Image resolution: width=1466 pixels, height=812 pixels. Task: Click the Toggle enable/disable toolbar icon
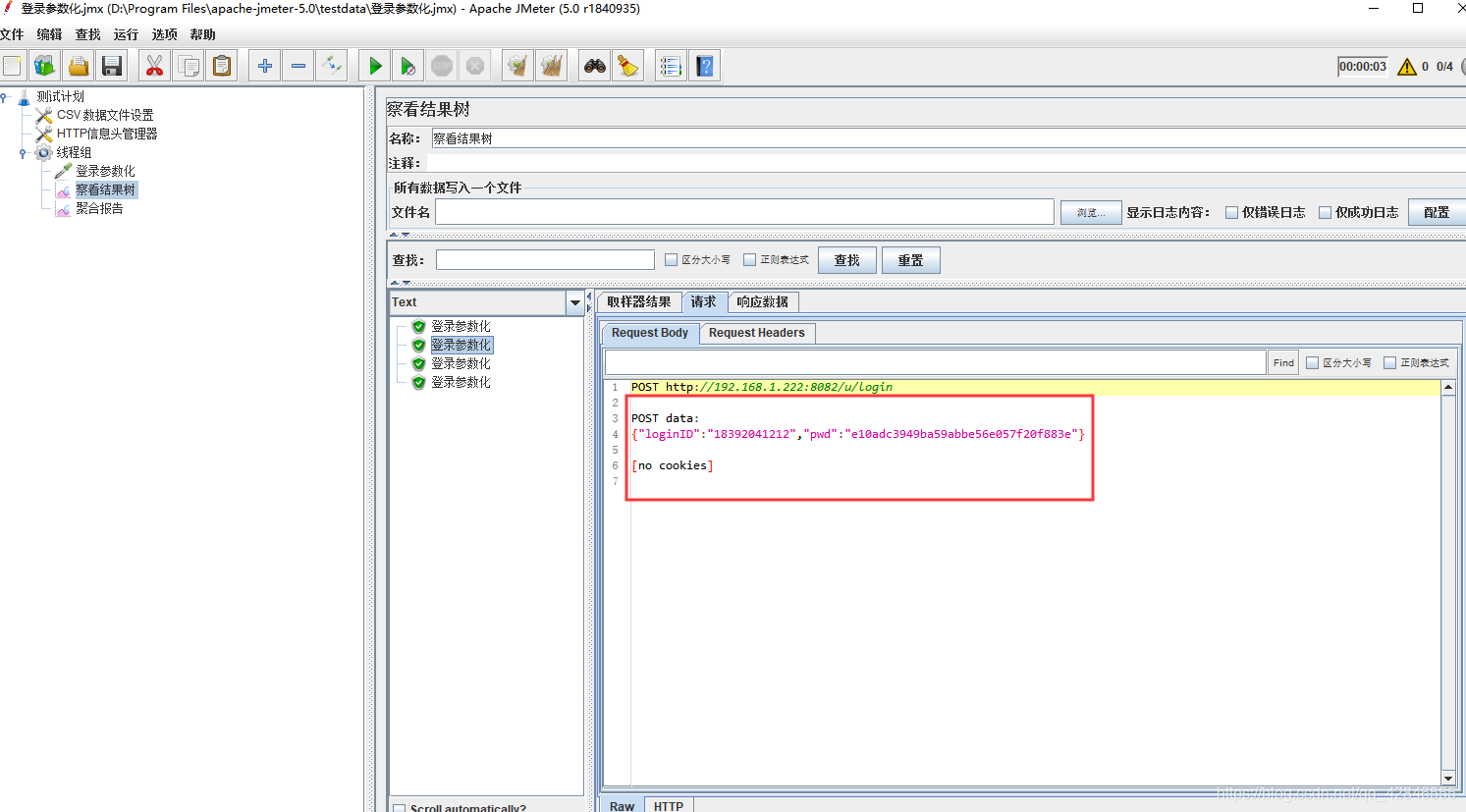coord(332,66)
